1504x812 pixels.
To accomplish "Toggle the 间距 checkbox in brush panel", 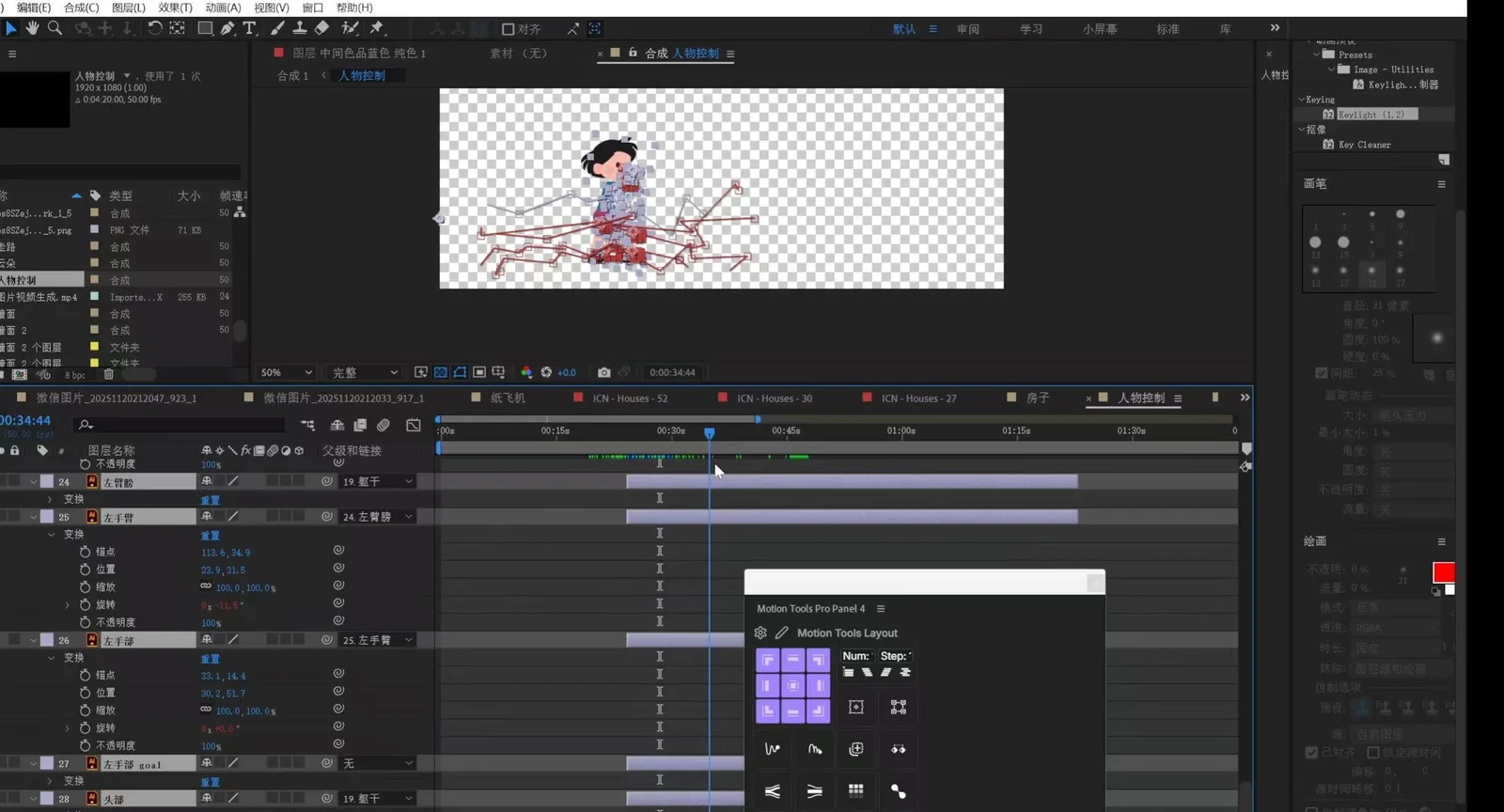I will (1322, 373).
